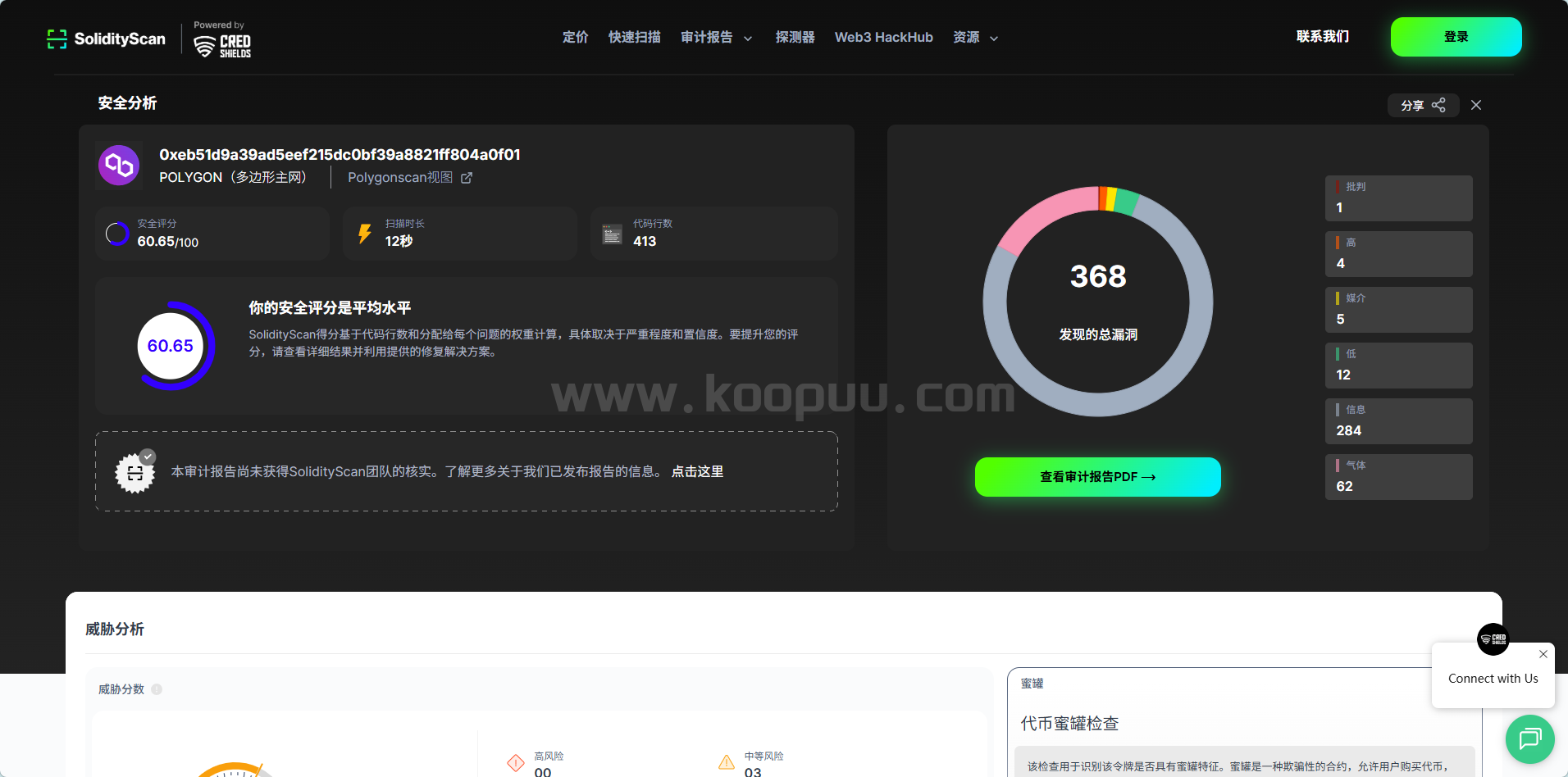Click the 代码行数 413 card

pyautogui.click(x=714, y=234)
